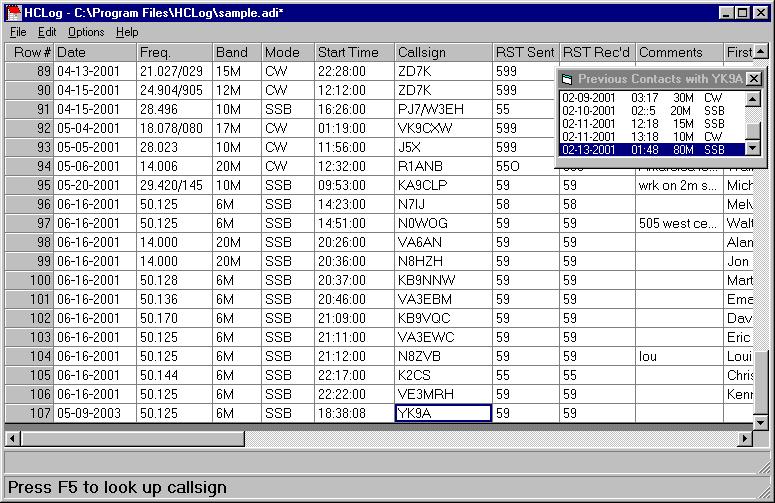Click the horizontal scrollbar left arrow
The width and height of the screenshot is (775, 503).
pyautogui.click(x=13, y=438)
